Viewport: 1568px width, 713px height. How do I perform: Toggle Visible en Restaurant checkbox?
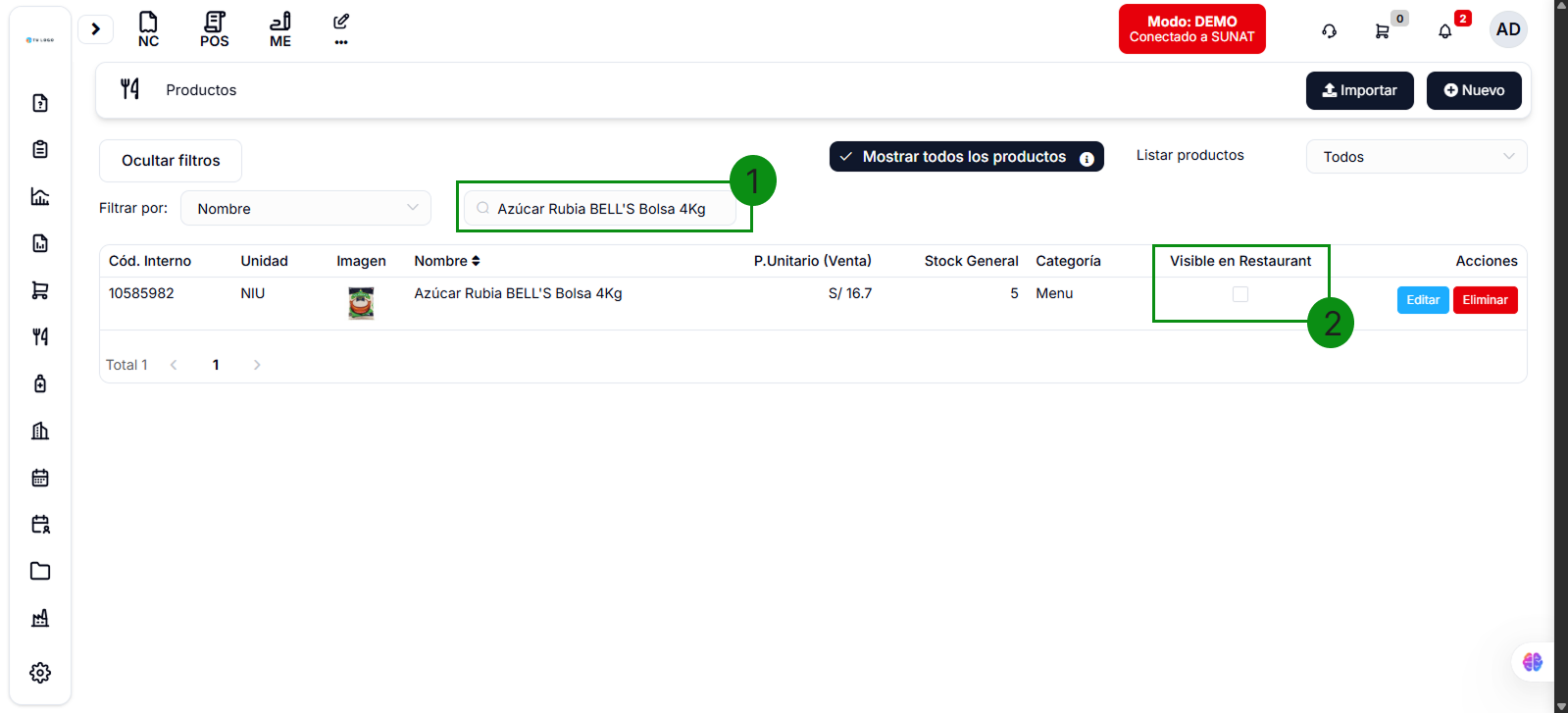[1240, 294]
